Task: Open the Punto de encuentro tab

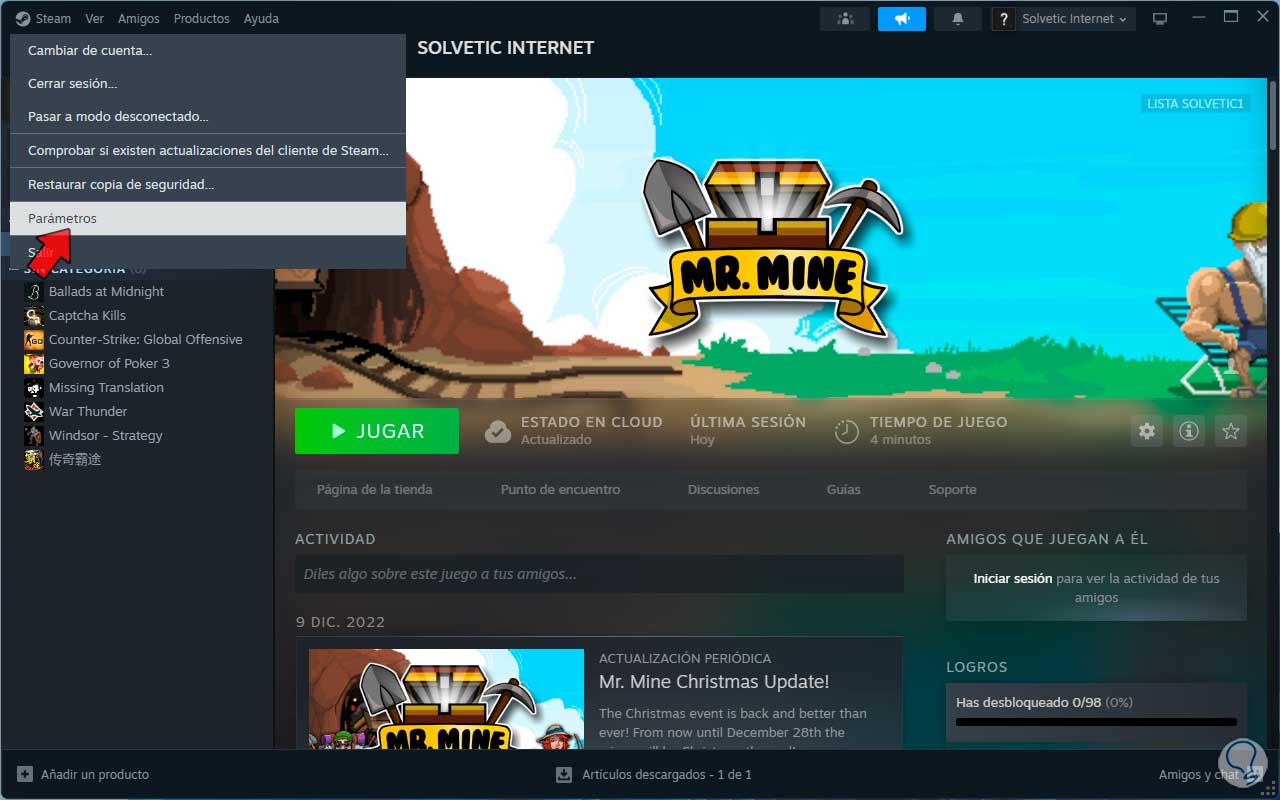Action: point(560,490)
